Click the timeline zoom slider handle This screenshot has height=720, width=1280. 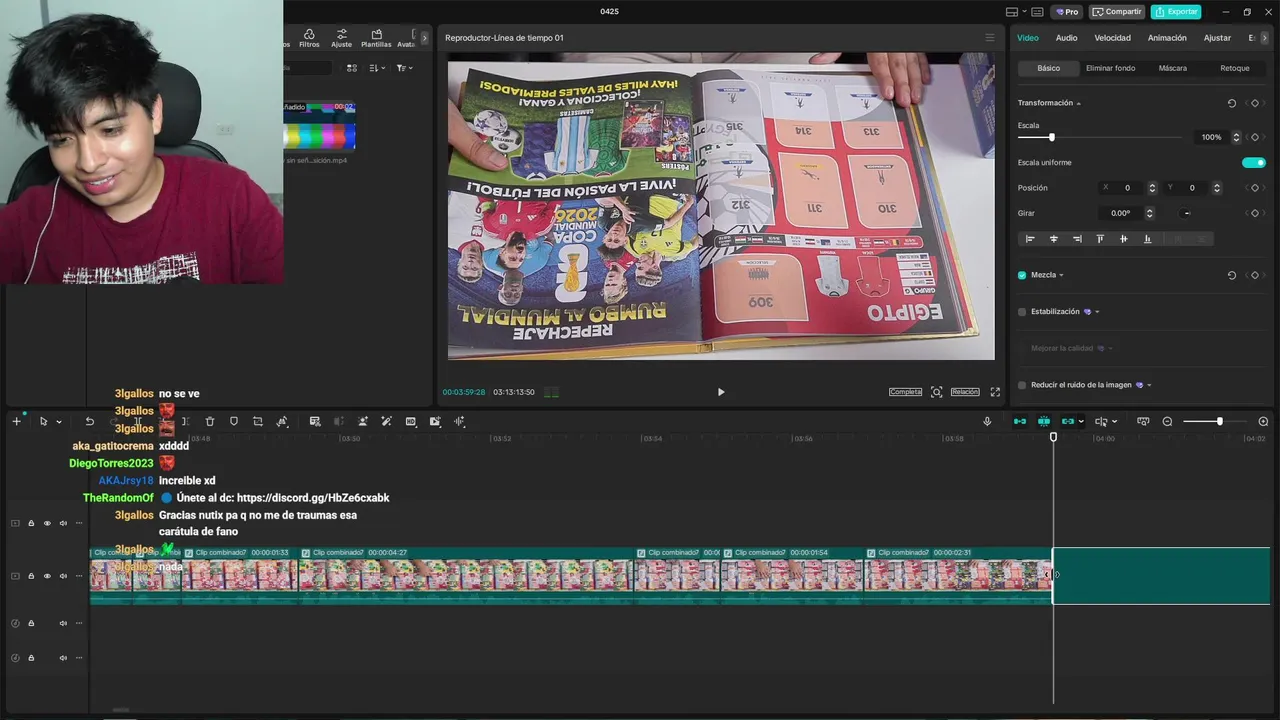coord(1219,422)
